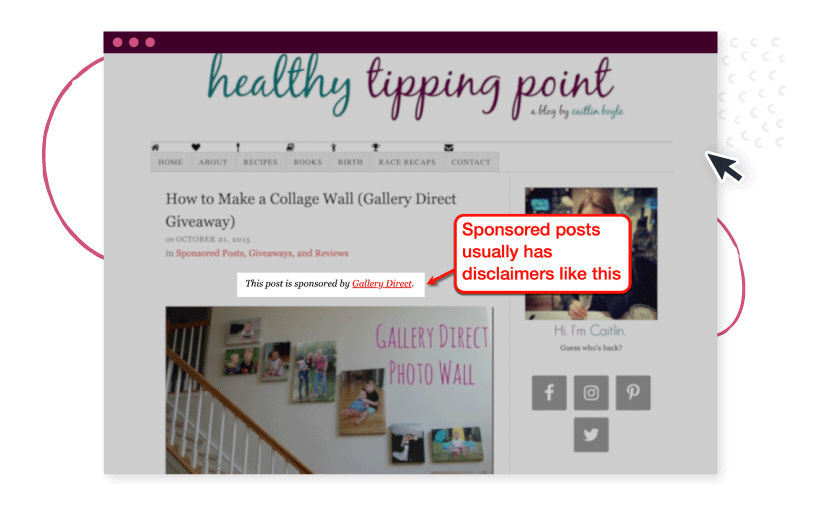
Task: Open the Pinterest social icon
Action: [633, 392]
